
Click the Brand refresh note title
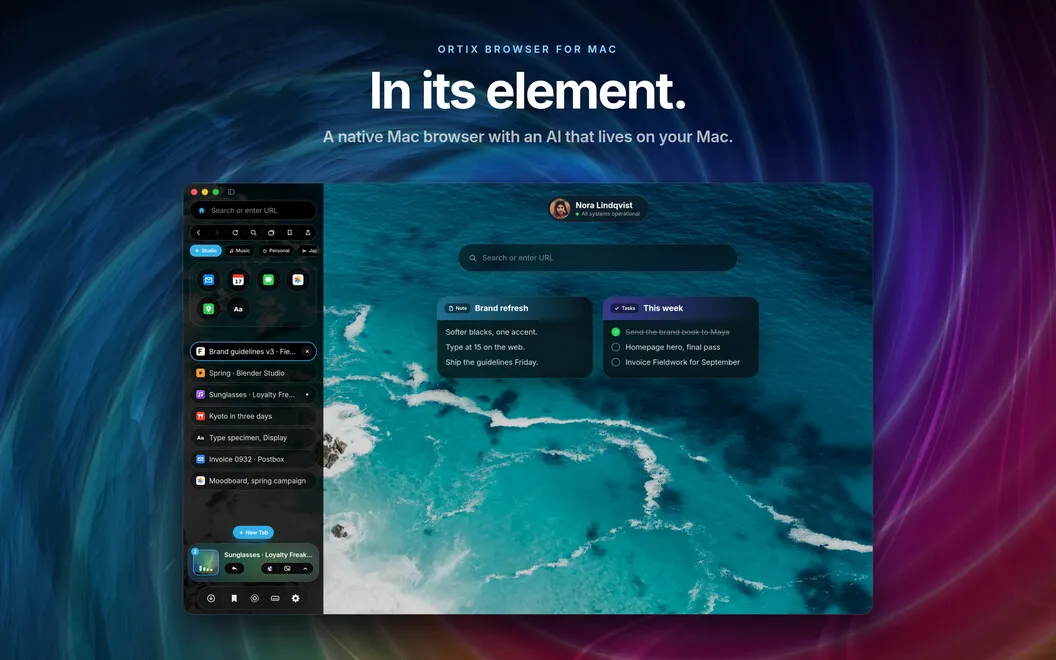coord(501,308)
